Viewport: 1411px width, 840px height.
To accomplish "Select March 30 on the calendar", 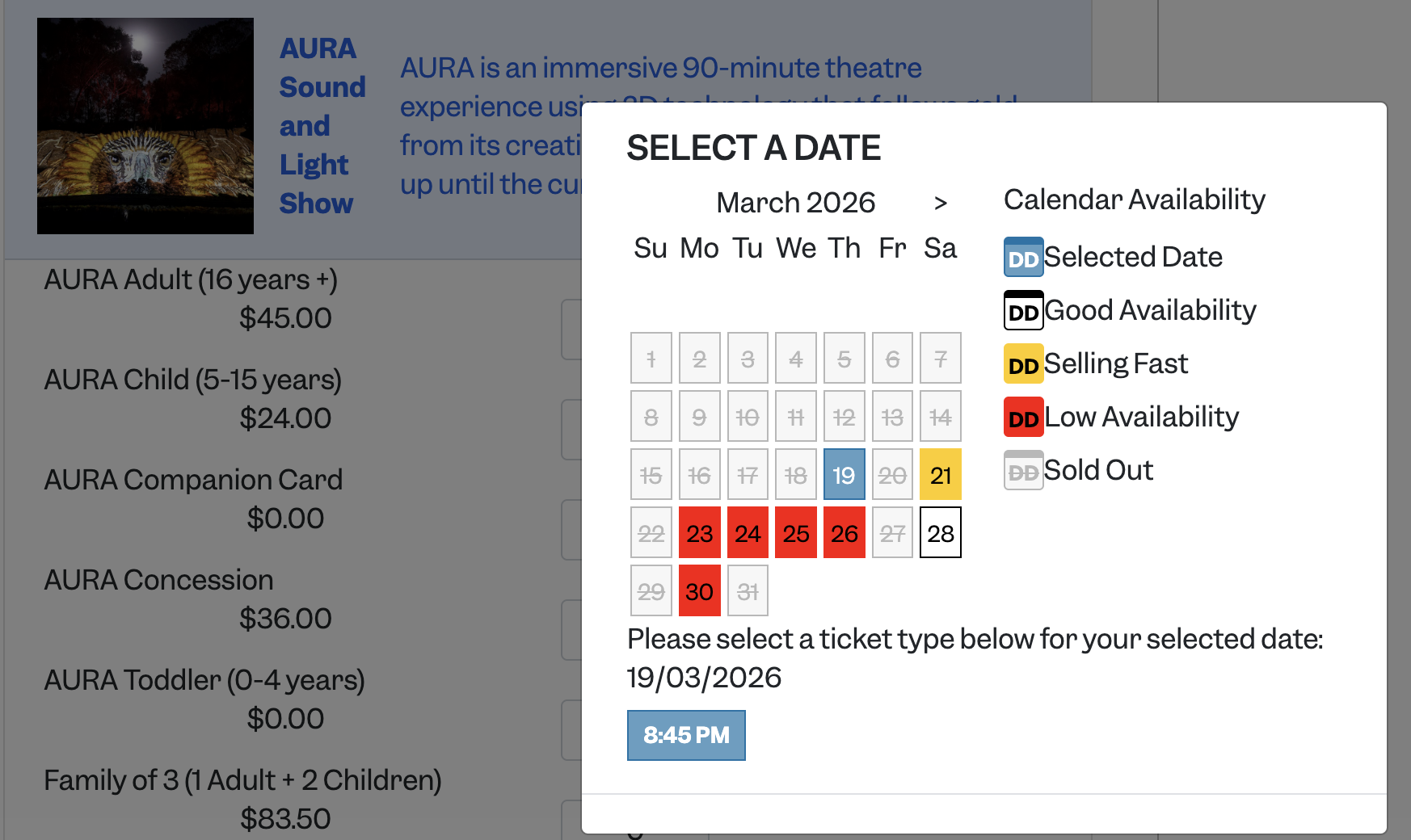I will [x=699, y=591].
